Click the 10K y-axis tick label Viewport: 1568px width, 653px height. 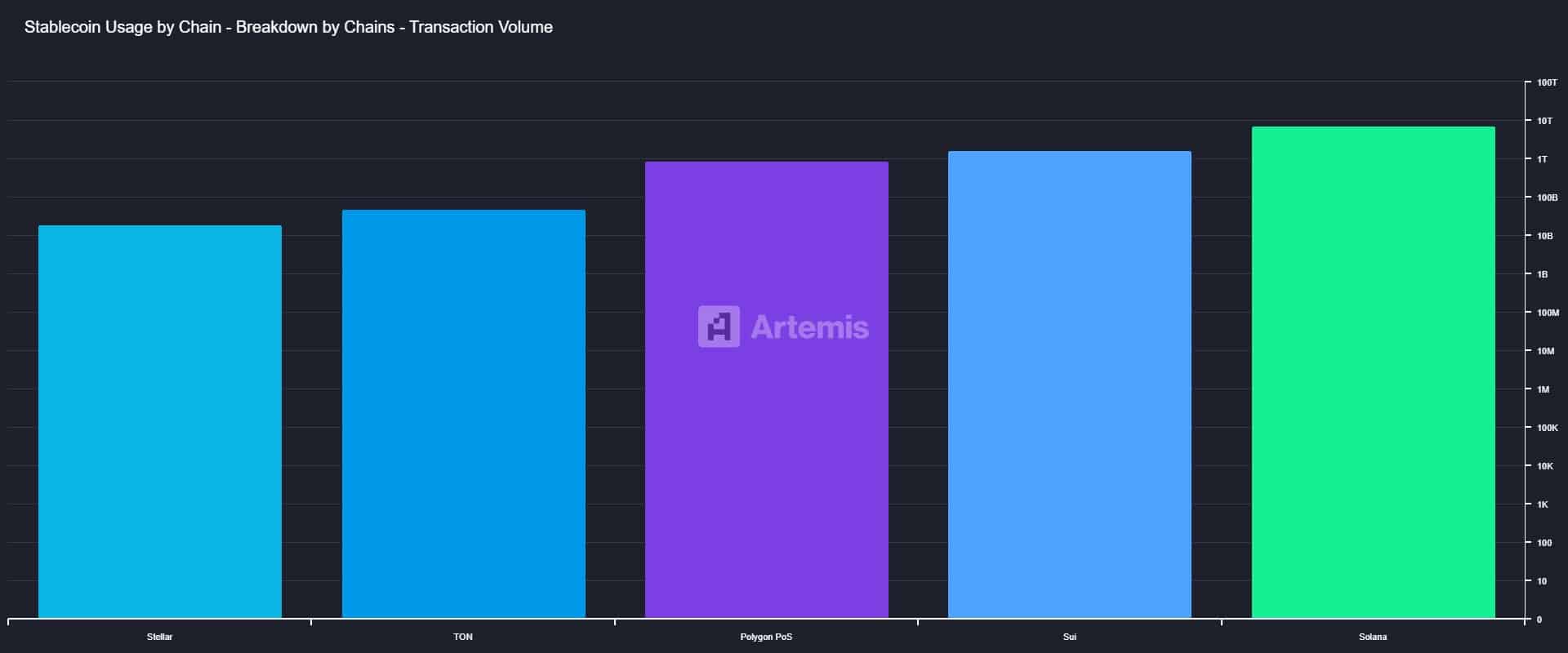(x=1544, y=466)
